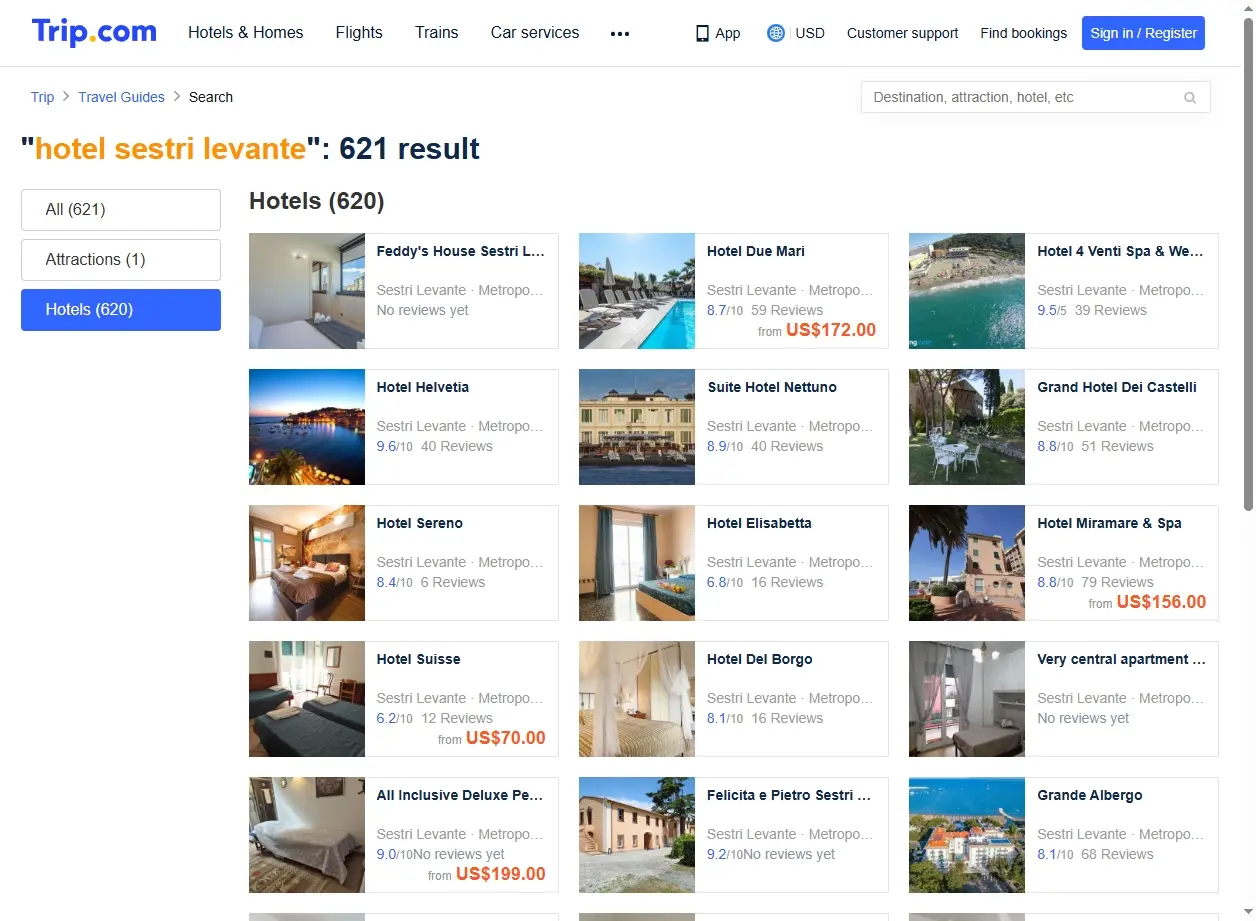The image size is (1256, 921).
Task: Click Hotel Elisabetta room photo
Action: tap(637, 563)
